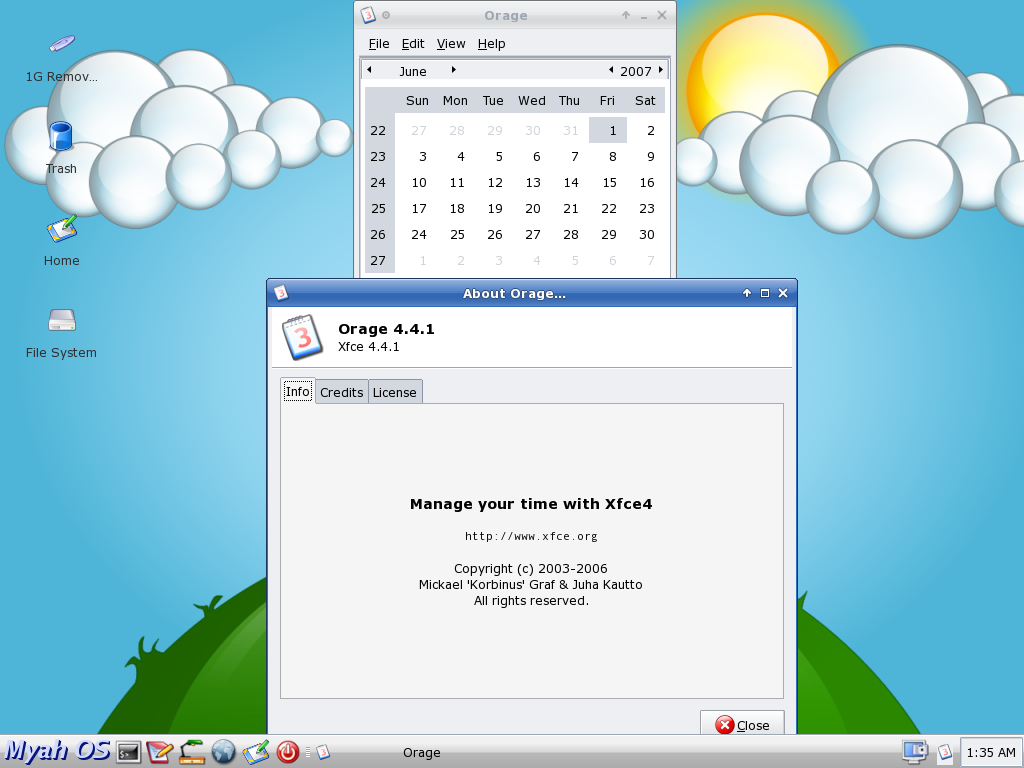The width and height of the screenshot is (1024, 768).
Task: Go to previous month arrow in calendar
Action: click(370, 70)
